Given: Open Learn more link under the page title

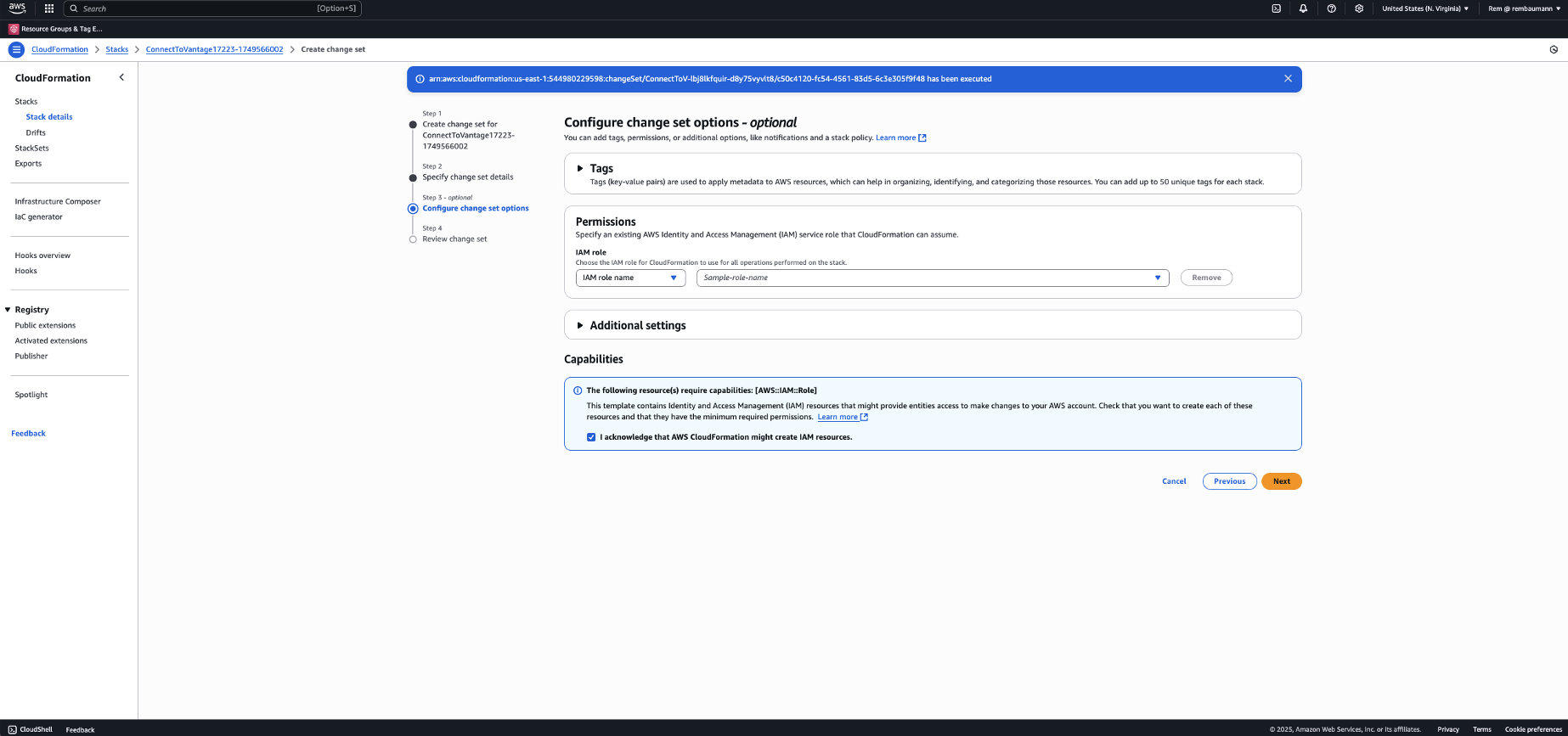Looking at the screenshot, I should pyautogui.click(x=900, y=138).
